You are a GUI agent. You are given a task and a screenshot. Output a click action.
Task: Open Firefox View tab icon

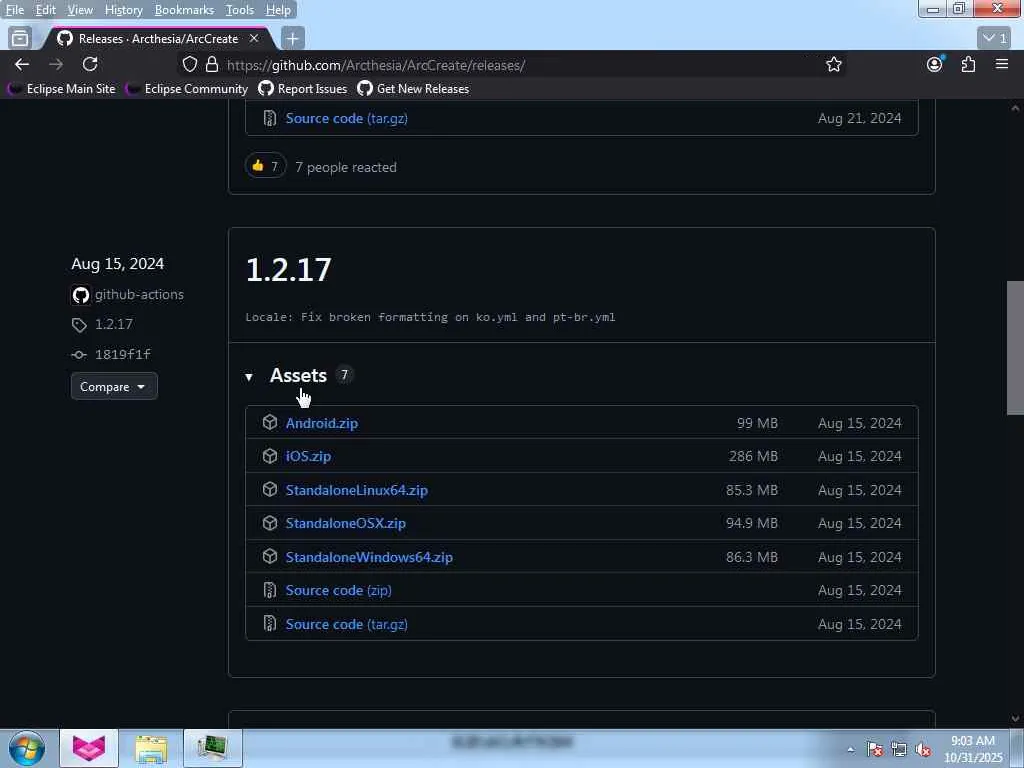click(x=20, y=39)
